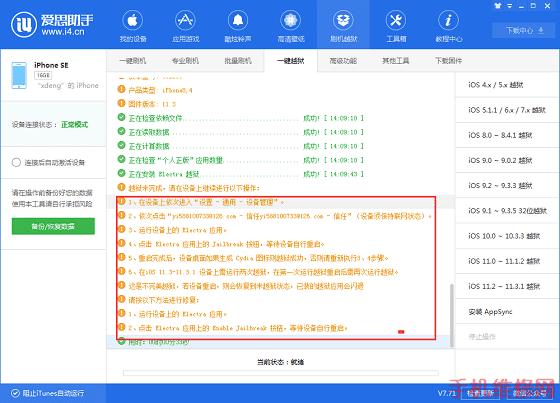Viewport: 560px width, 403px height.
Task: Choose iOS 5.1.1 / 6.x / 7.x 越狱
Action: [508, 110]
